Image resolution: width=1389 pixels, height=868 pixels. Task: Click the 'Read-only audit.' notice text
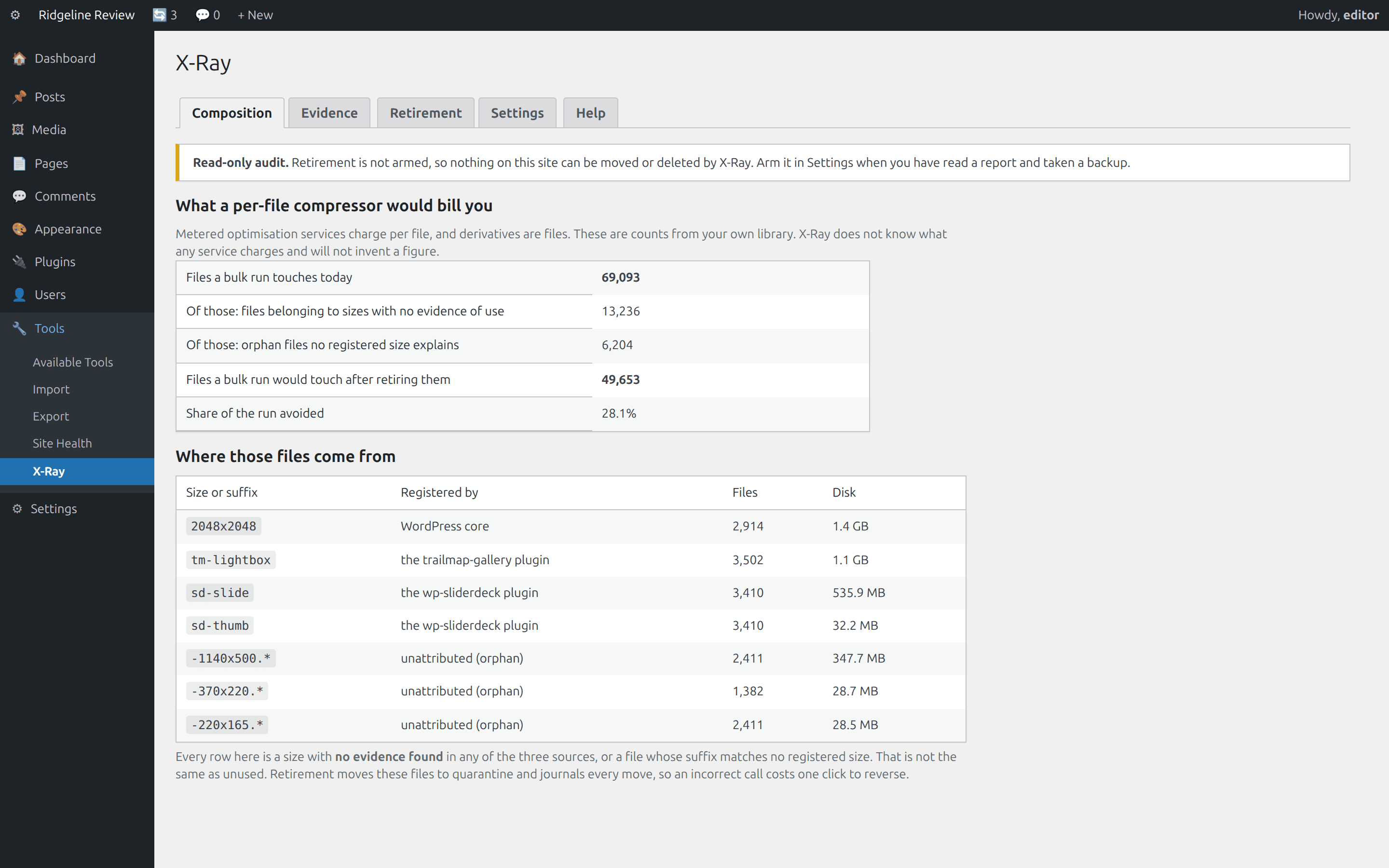click(x=241, y=163)
